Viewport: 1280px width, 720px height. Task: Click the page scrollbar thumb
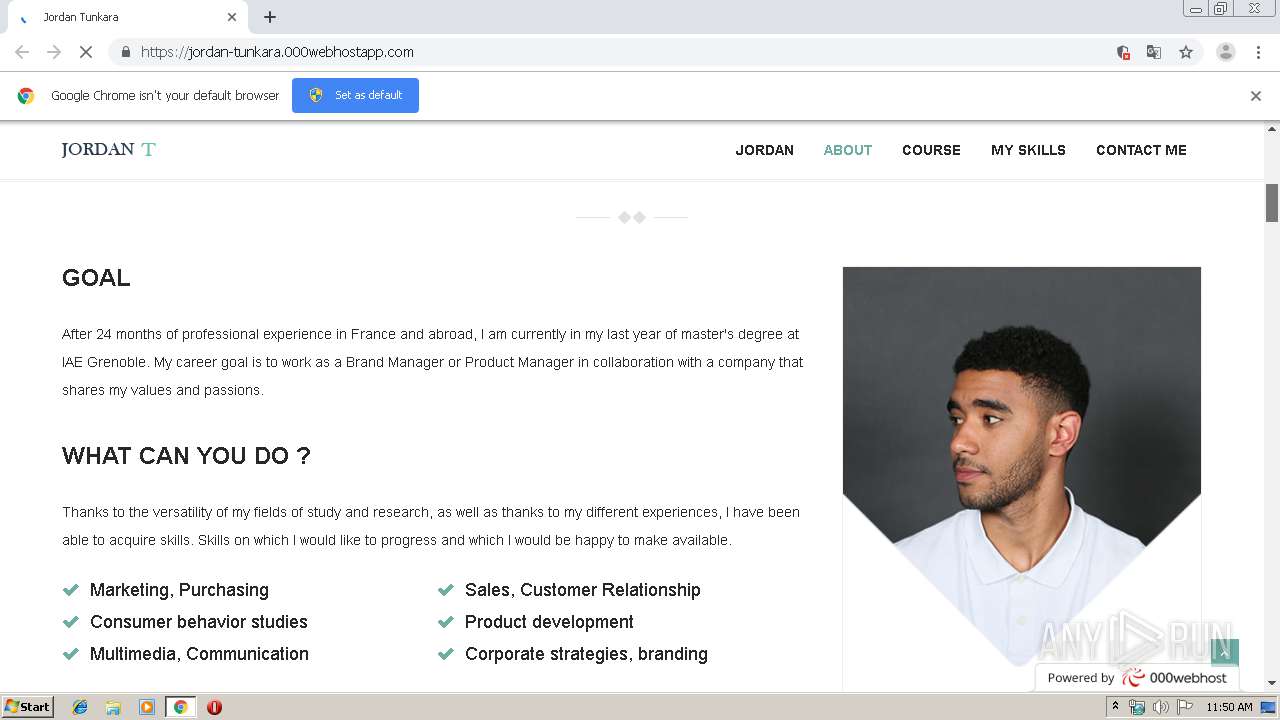(x=1272, y=203)
